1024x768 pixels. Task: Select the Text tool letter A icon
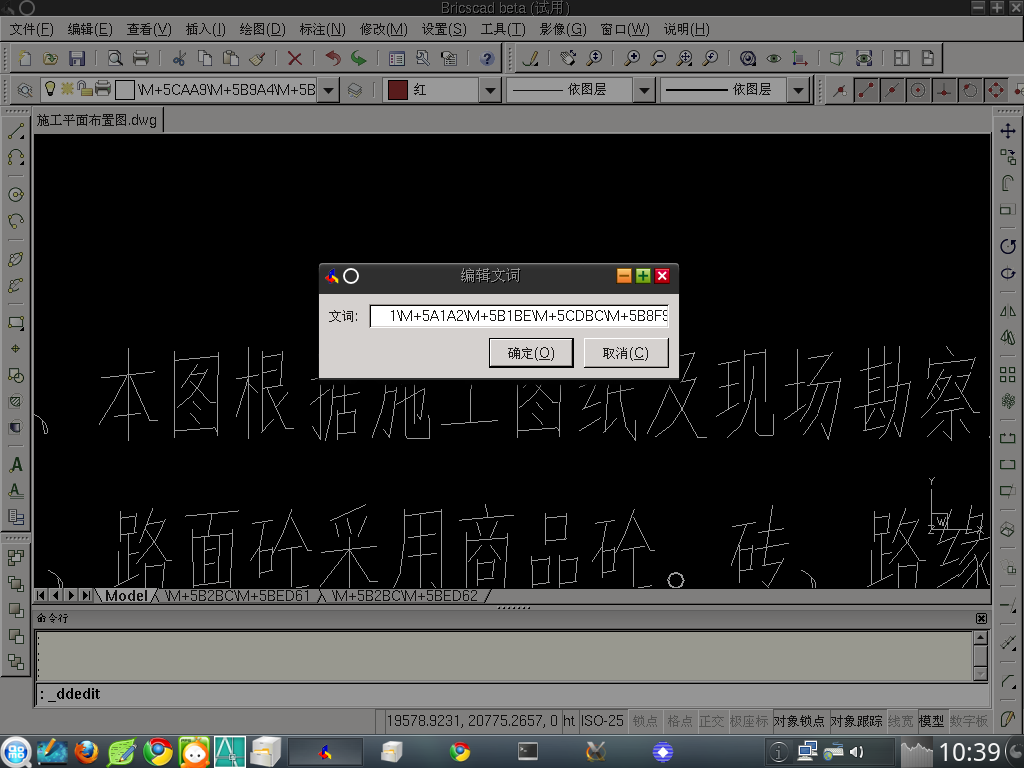pyautogui.click(x=16, y=464)
